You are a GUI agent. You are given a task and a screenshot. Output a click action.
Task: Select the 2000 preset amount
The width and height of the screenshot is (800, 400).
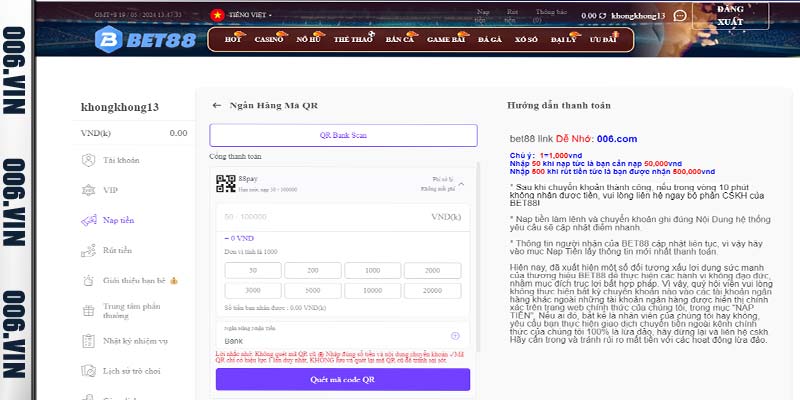(x=433, y=270)
